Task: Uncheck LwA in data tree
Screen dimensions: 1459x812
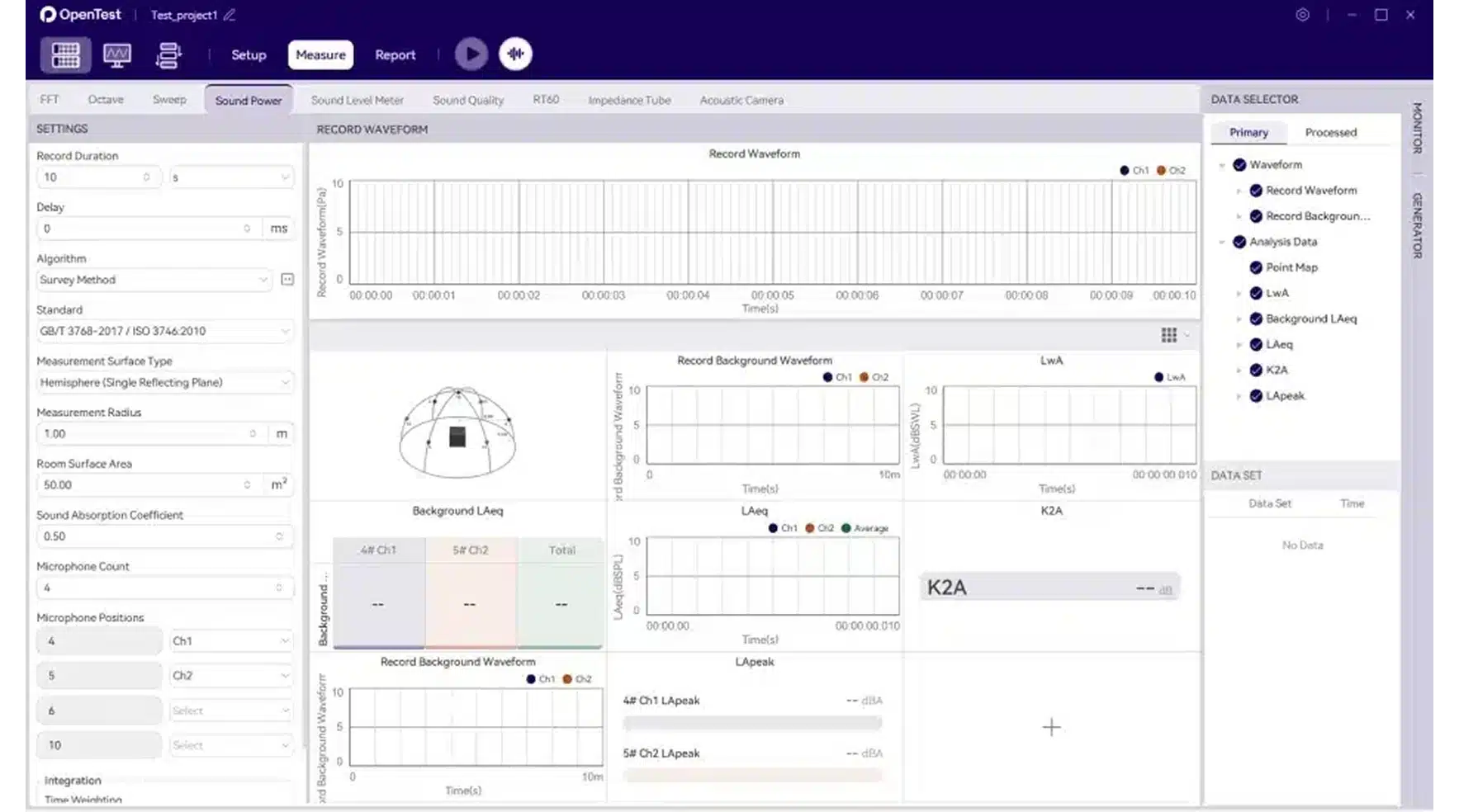Action: (x=1256, y=293)
